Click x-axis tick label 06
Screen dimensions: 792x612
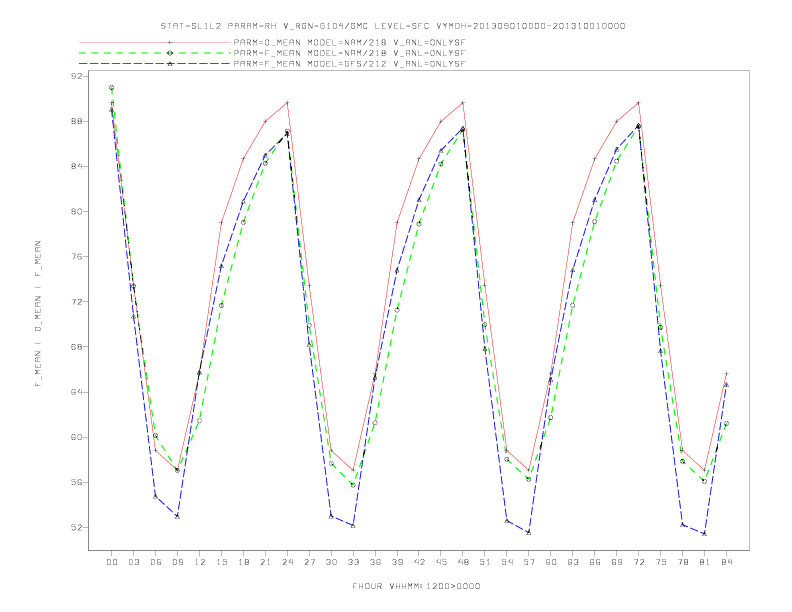pos(156,562)
